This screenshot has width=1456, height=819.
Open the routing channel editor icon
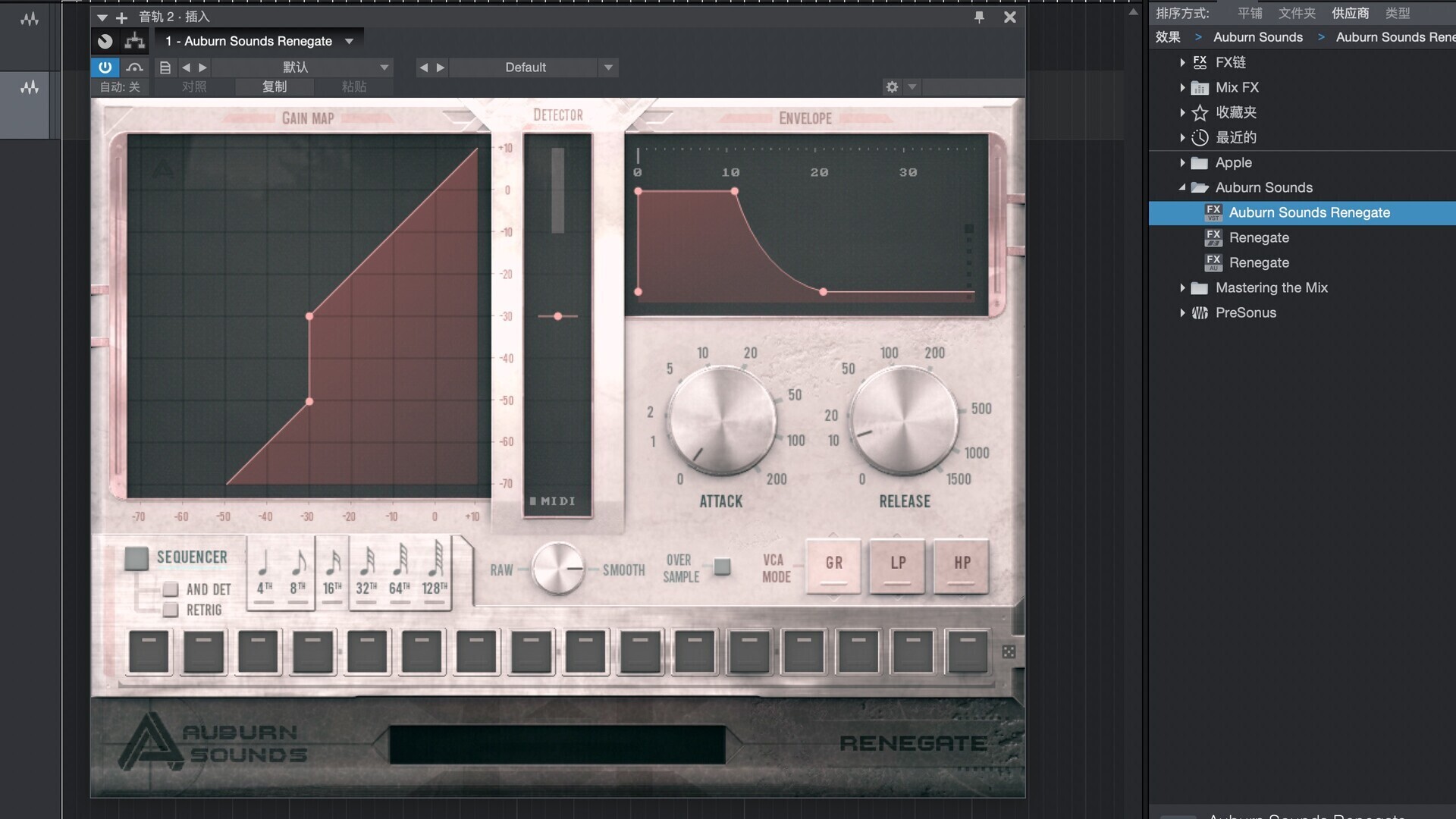click(135, 41)
